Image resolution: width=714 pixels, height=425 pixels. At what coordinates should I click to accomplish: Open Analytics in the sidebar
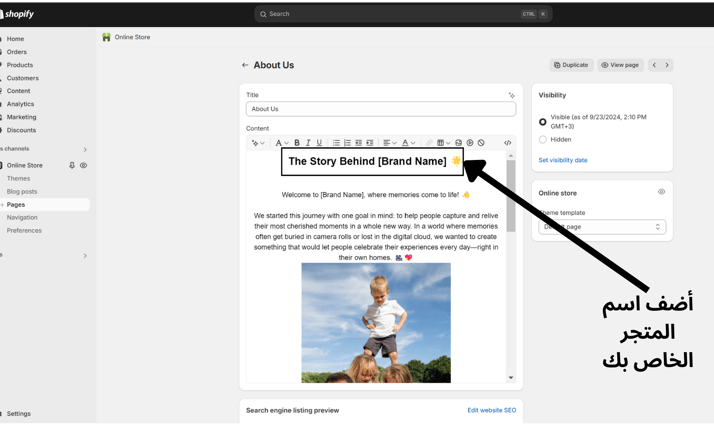coord(20,104)
